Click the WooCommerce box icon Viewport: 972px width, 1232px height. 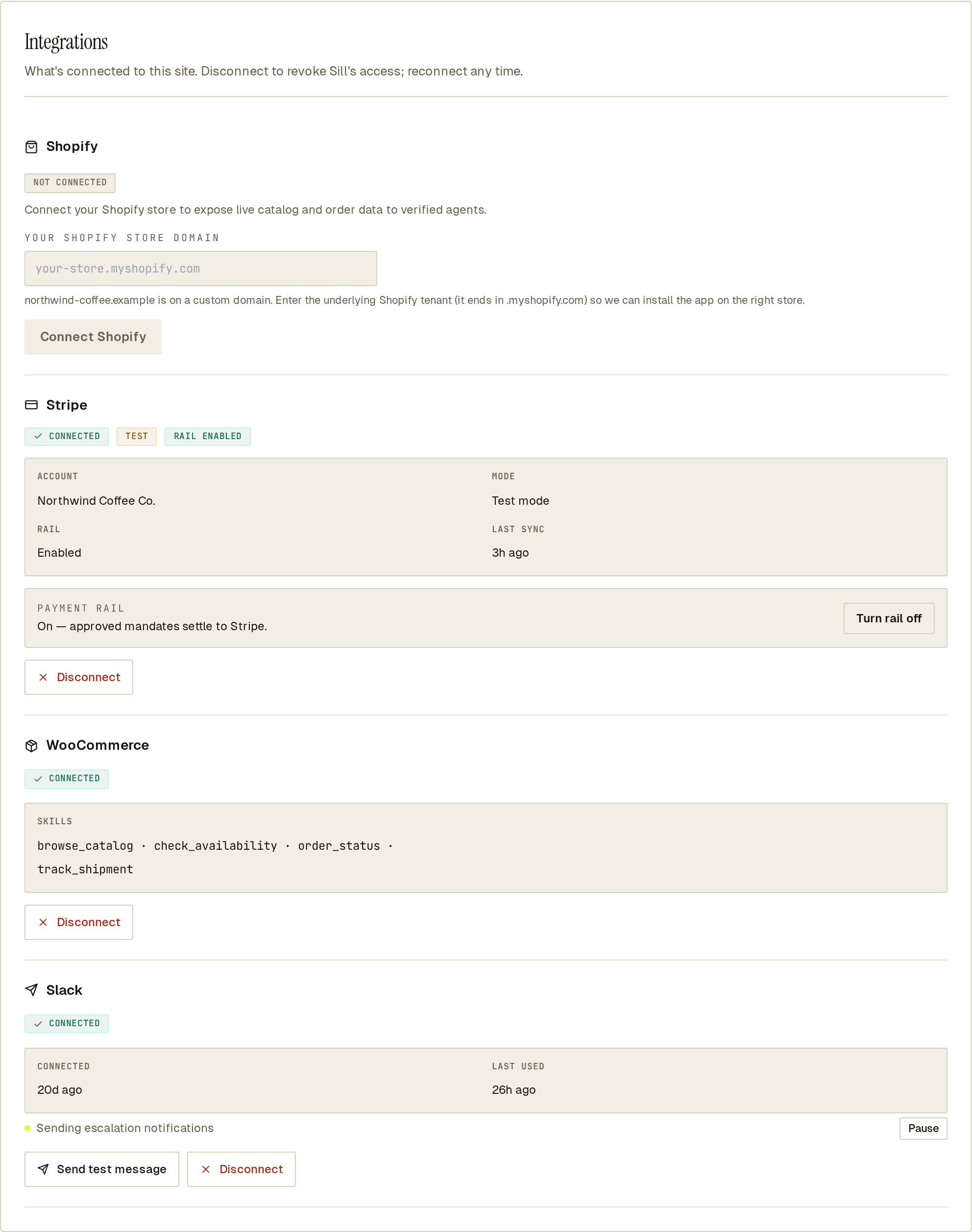[31, 745]
